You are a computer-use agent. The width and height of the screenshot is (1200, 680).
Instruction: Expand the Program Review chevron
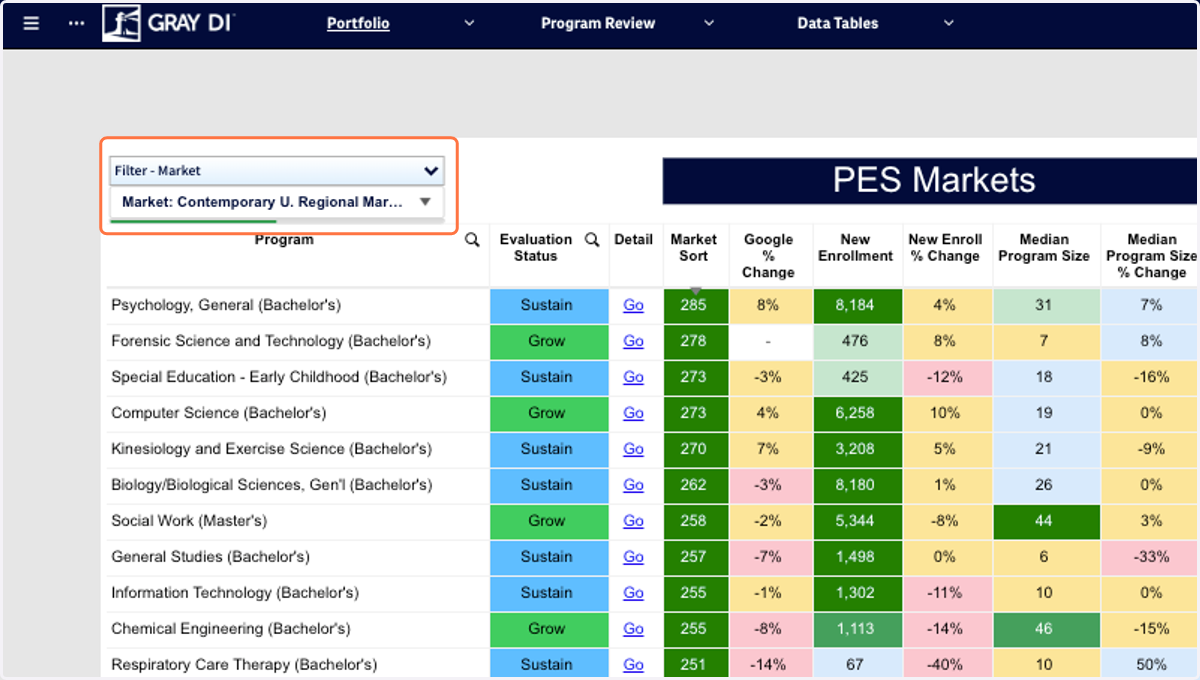point(709,23)
